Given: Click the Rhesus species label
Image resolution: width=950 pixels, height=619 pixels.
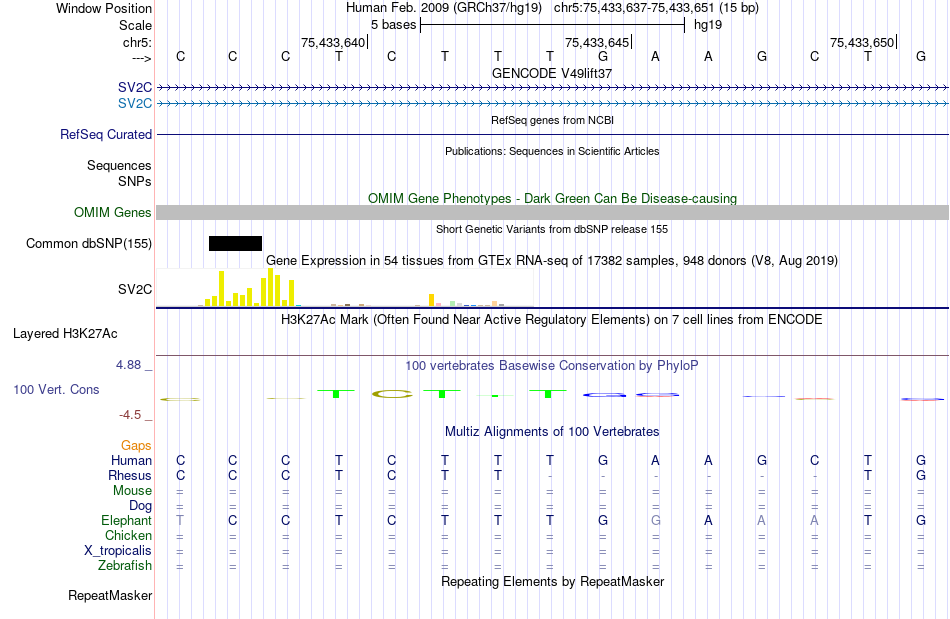Looking at the screenshot, I should tap(130, 475).
